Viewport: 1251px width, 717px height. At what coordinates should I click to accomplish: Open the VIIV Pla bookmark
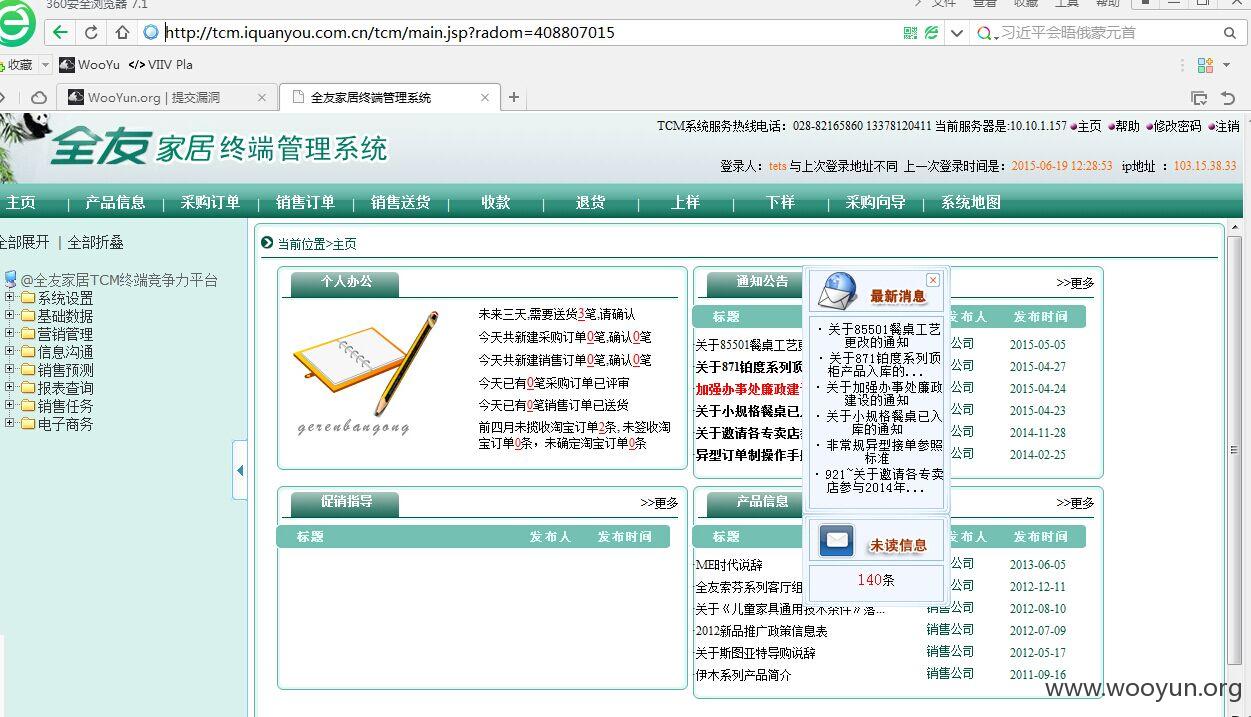click(x=161, y=65)
